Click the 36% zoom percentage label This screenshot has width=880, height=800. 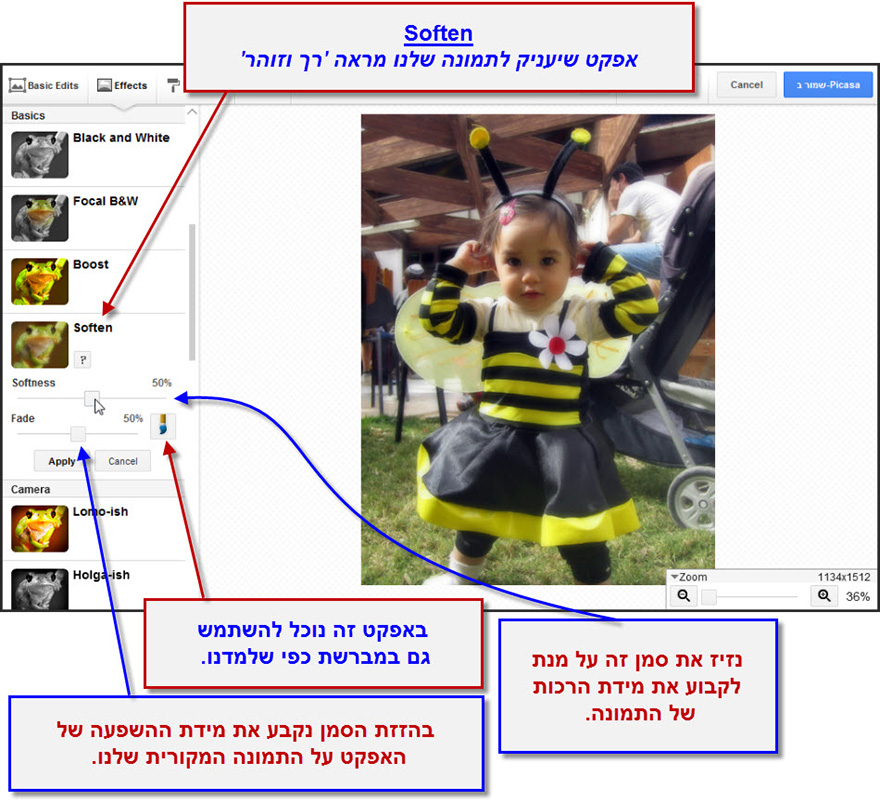click(855, 596)
